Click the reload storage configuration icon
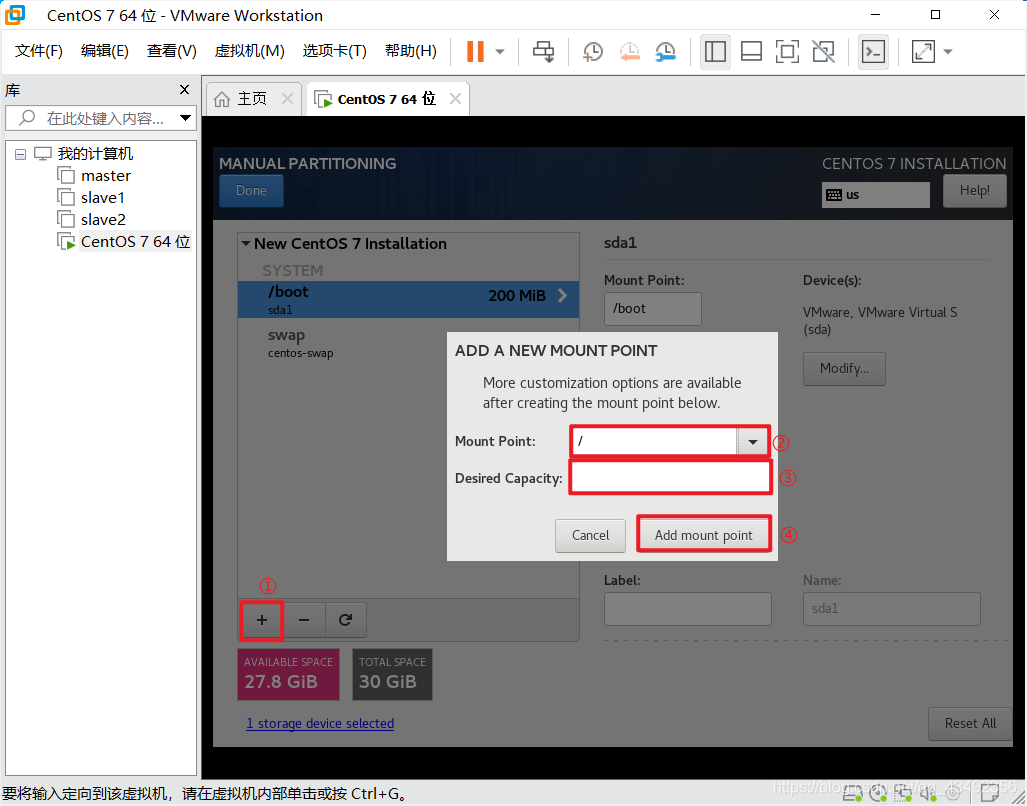Viewport: 1027px width, 806px height. coord(345,620)
